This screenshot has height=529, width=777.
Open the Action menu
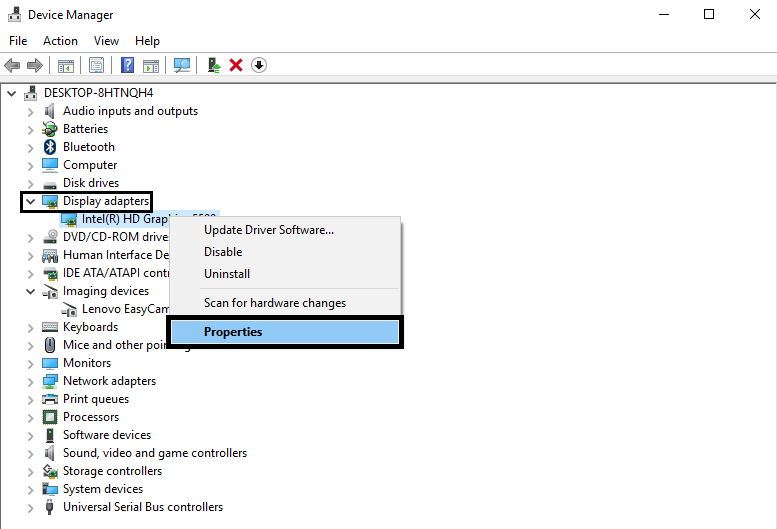pyautogui.click(x=60, y=41)
